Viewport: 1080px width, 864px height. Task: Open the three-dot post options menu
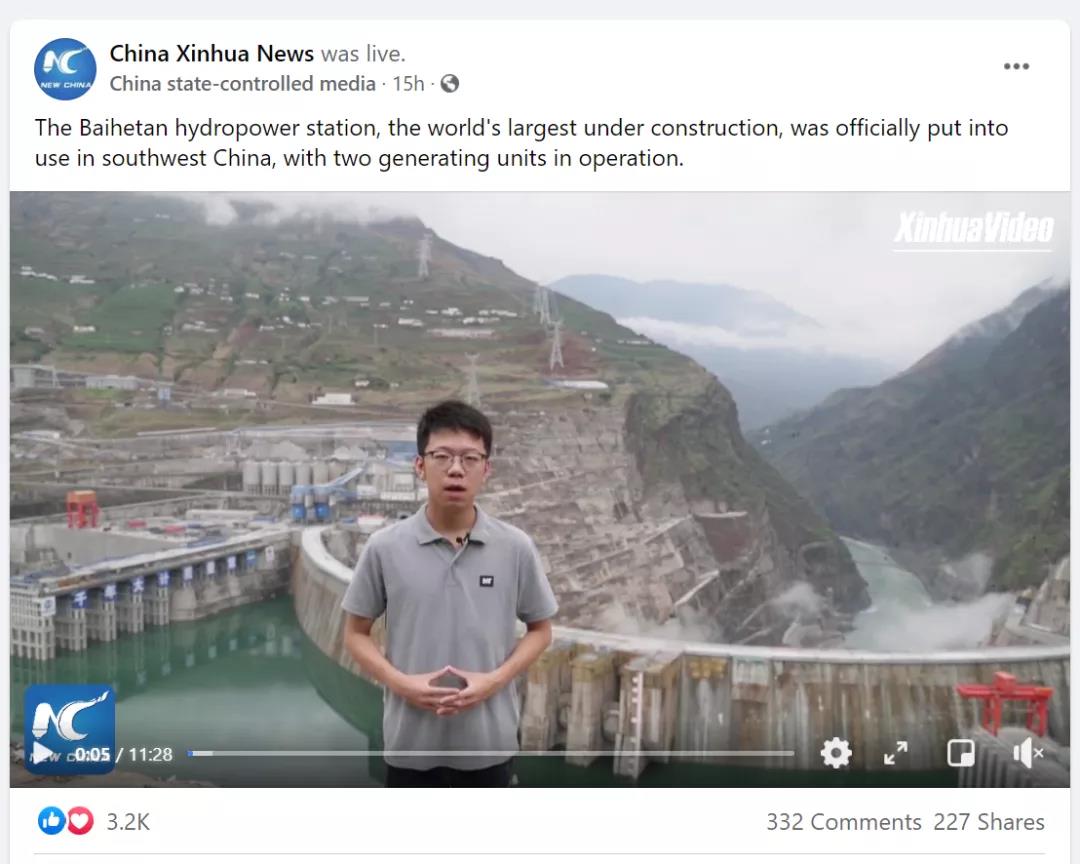tap(1016, 66)
